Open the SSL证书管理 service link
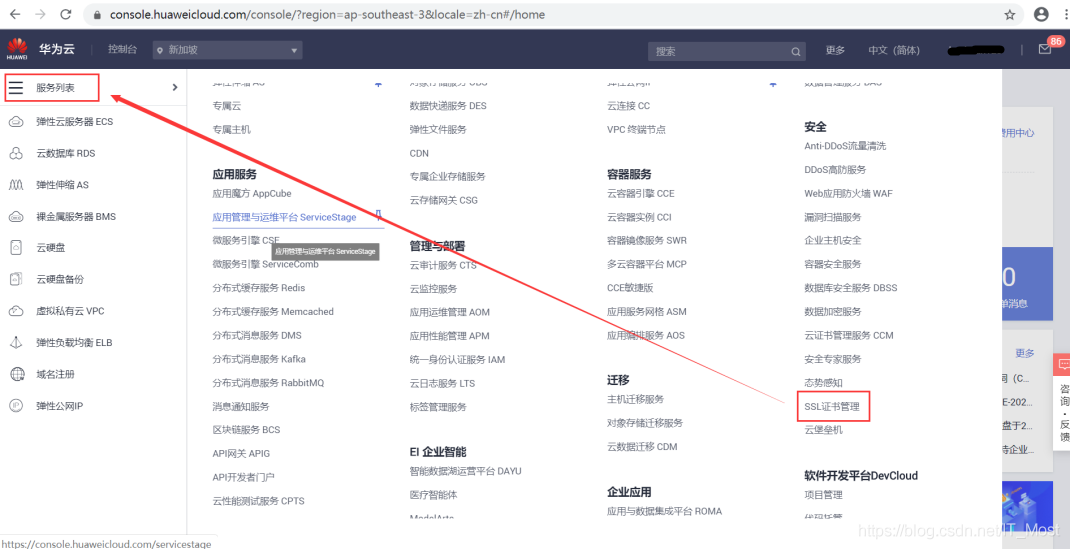 832,406
